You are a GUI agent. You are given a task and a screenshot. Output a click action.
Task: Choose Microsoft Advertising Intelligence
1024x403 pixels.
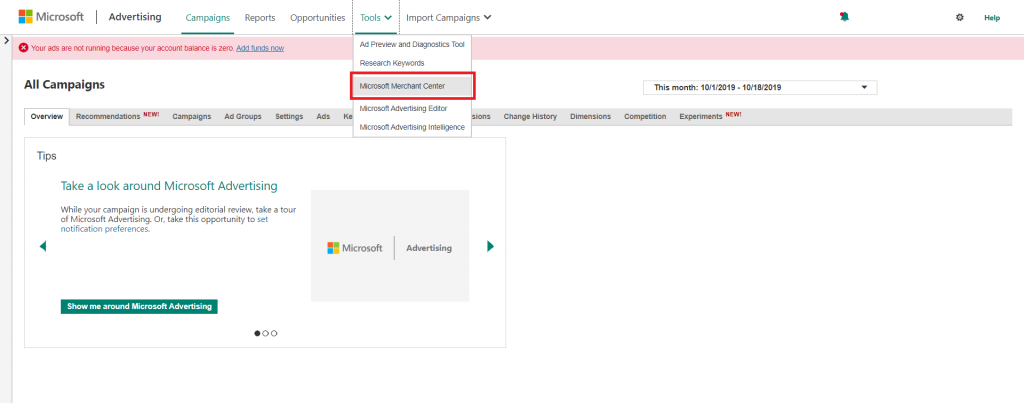pos(412,127)
